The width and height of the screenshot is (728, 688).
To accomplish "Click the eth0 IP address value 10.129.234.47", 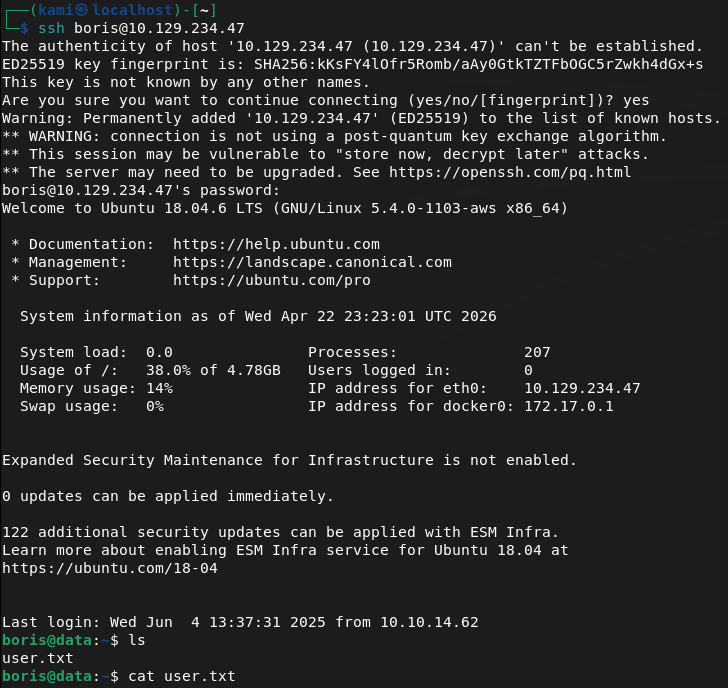I will pyautogui.click(x=582, y=388).
